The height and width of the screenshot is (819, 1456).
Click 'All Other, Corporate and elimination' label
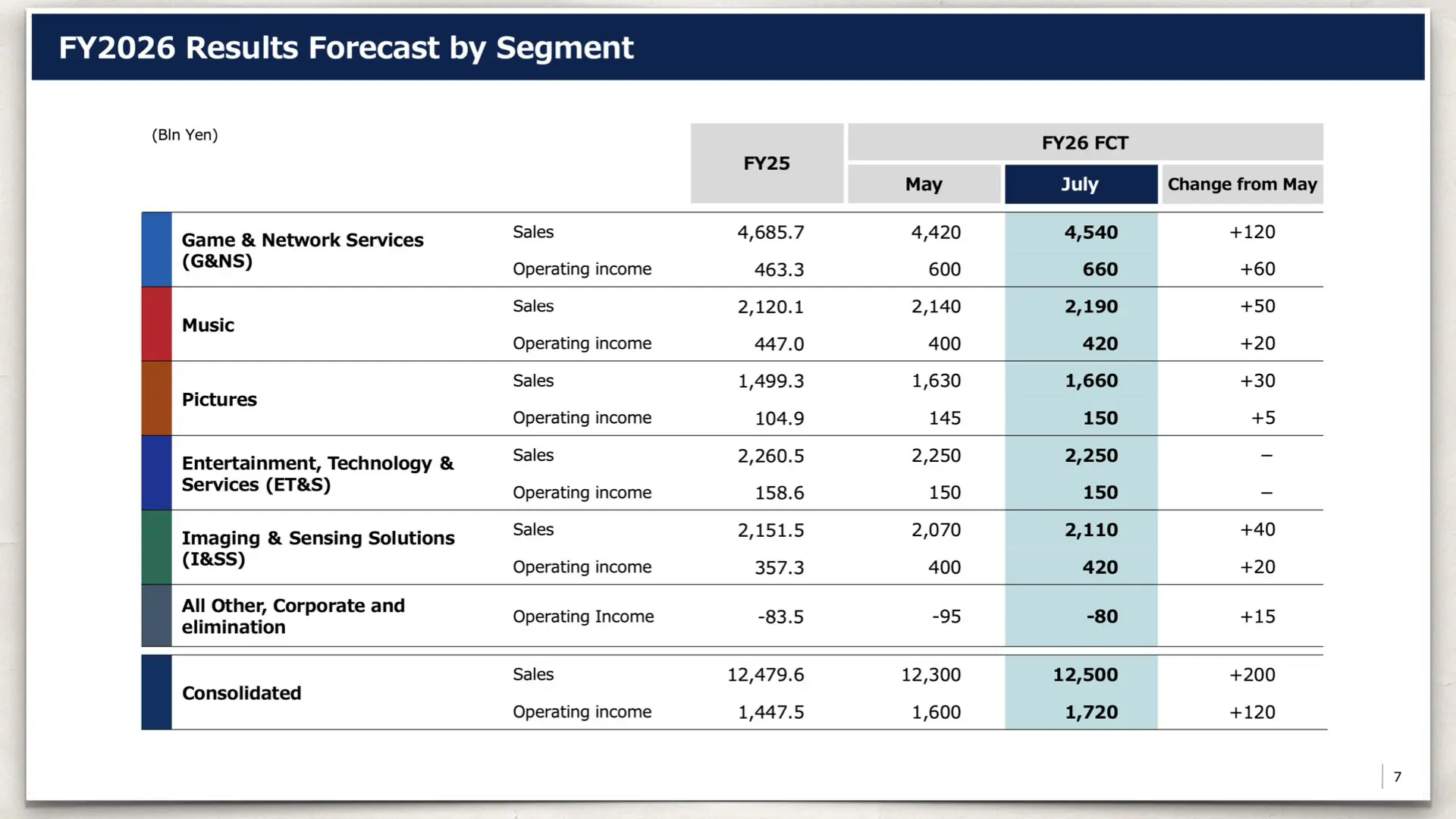tap(293, 617)
